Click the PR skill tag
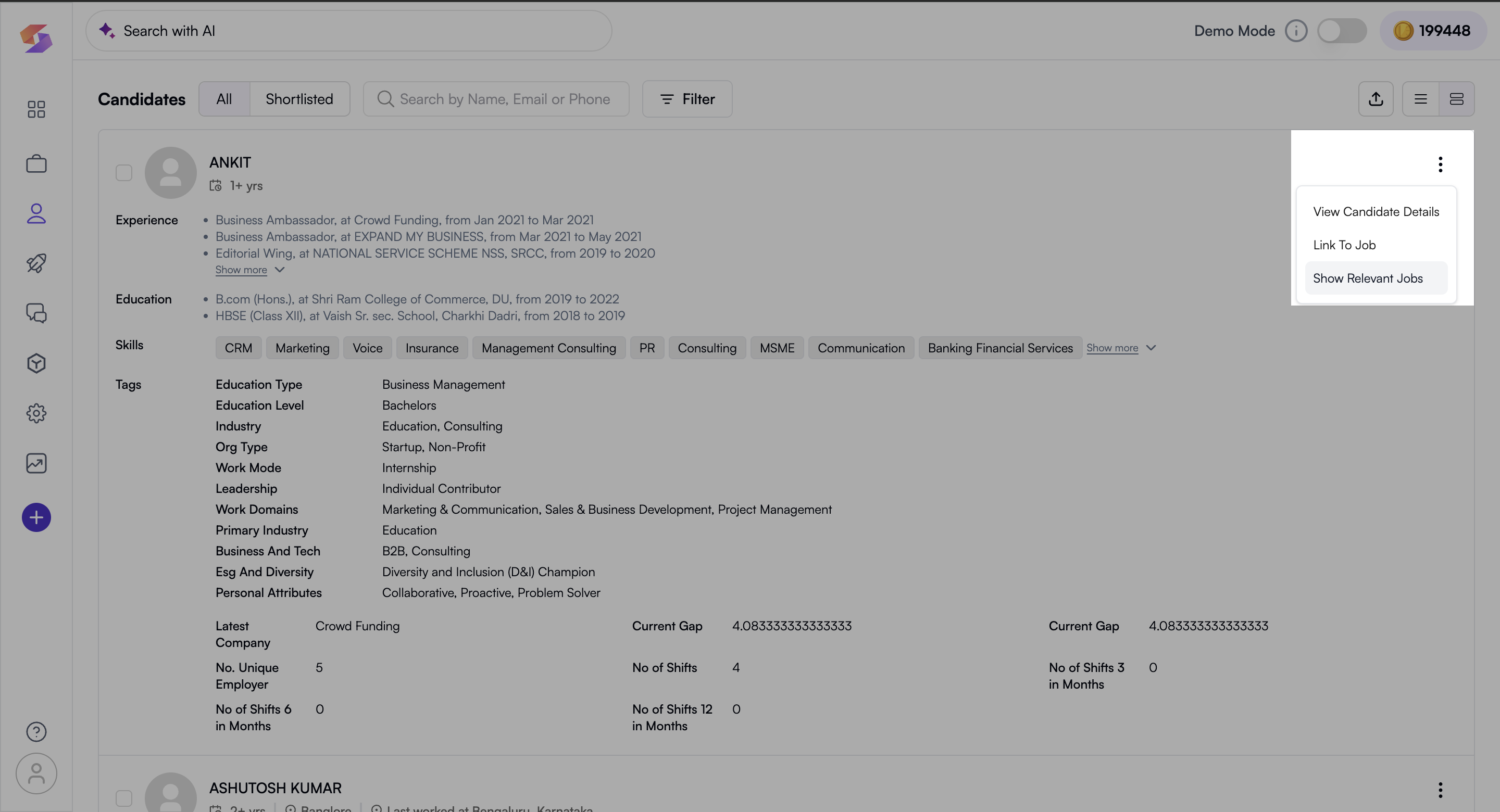The width and height of the screenshot is (1500, 812). 647,348
